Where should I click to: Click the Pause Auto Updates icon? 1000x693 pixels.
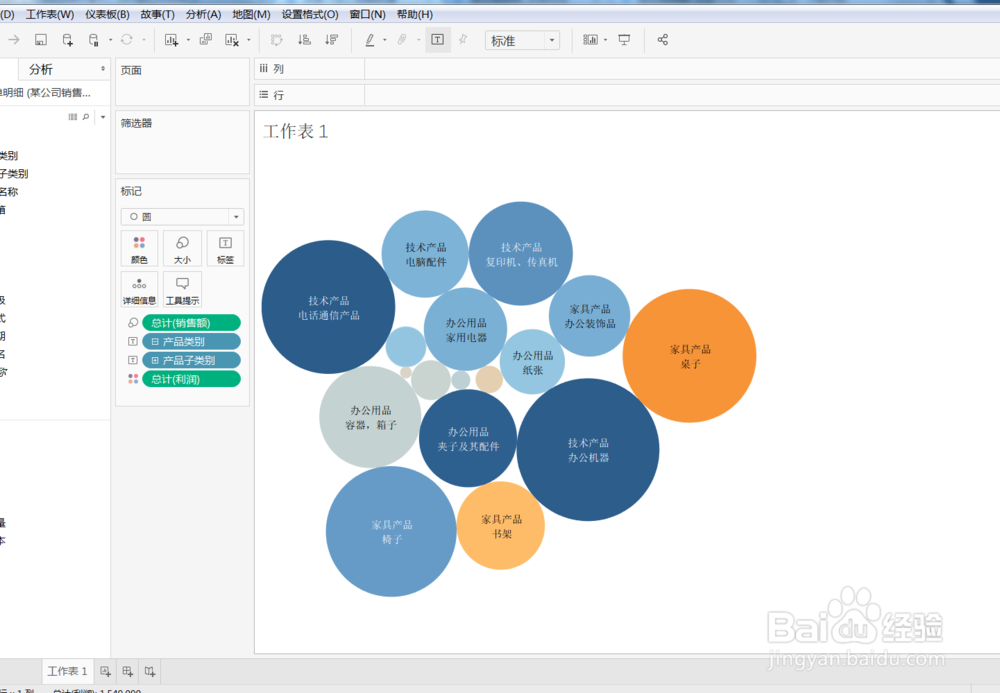[x=93, y=40]
